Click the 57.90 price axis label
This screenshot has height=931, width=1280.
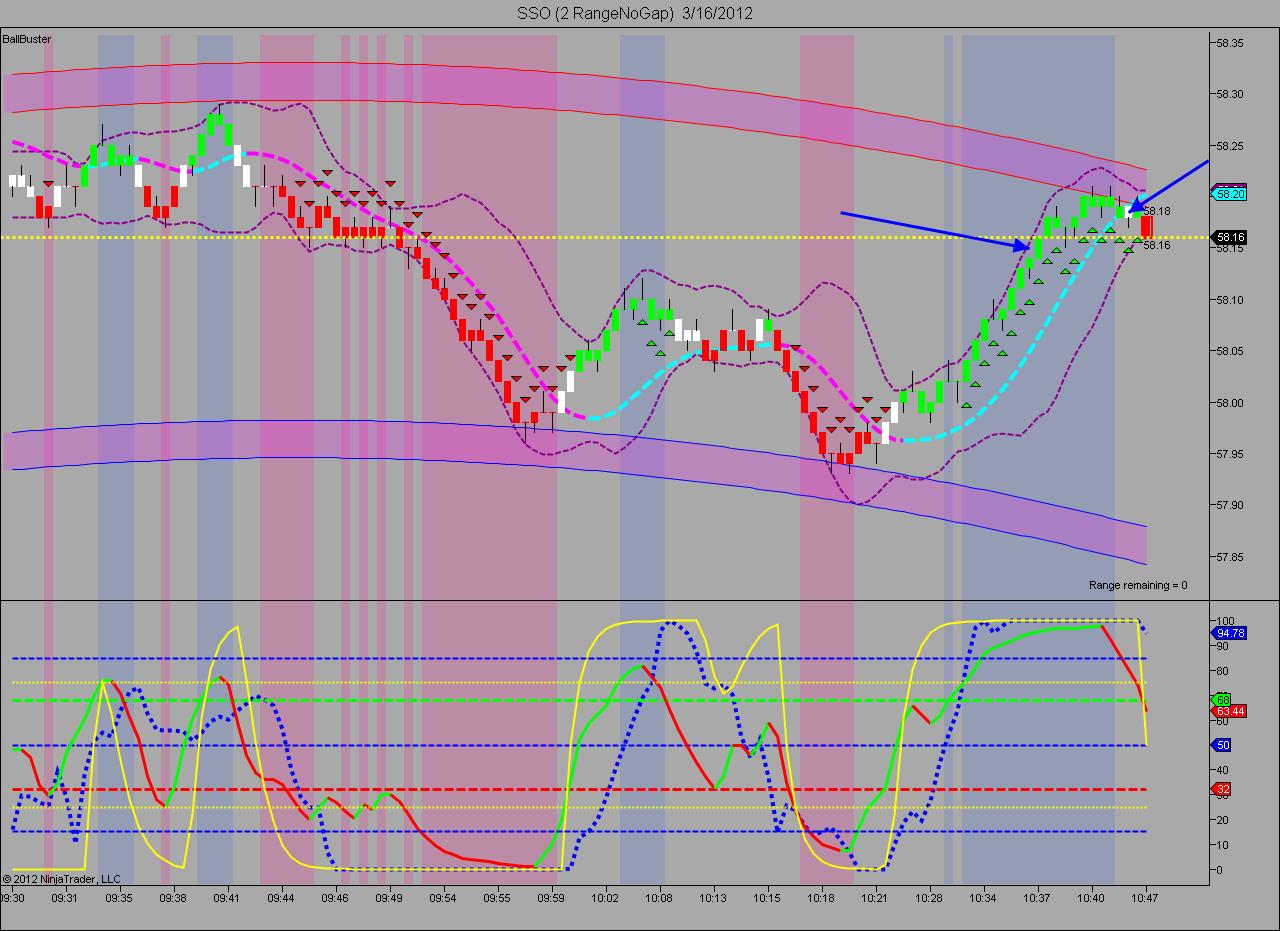point(1230,505)
